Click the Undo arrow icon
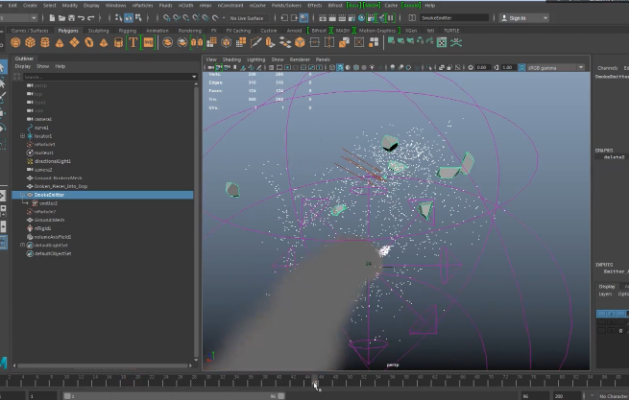 click(x=81, y=18)
